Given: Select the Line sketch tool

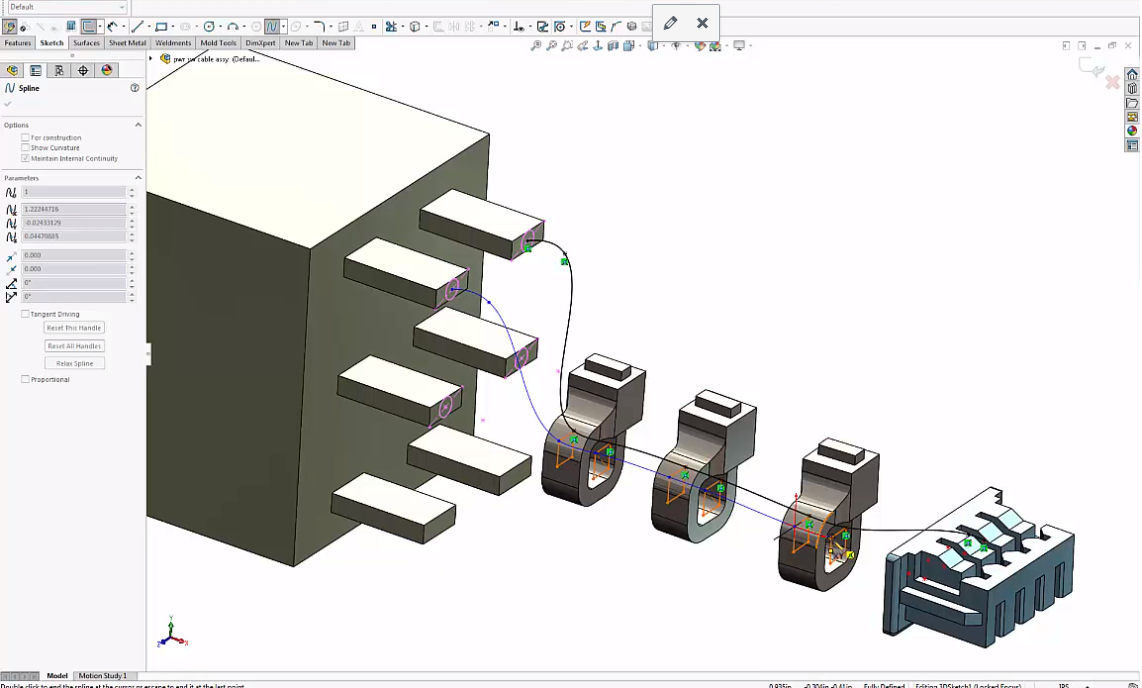Looking at the screenshot, I should pos(136,26).
